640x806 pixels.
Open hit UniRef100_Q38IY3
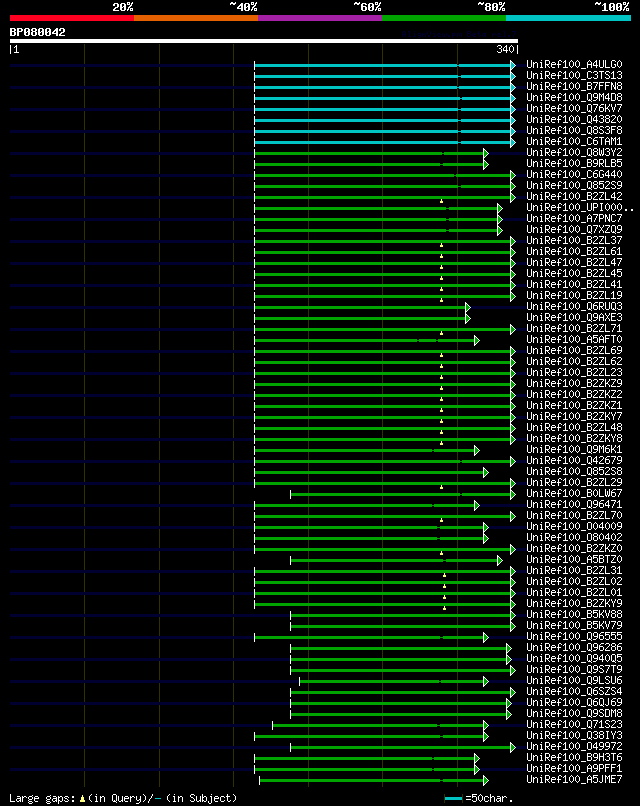coord(574,735)
